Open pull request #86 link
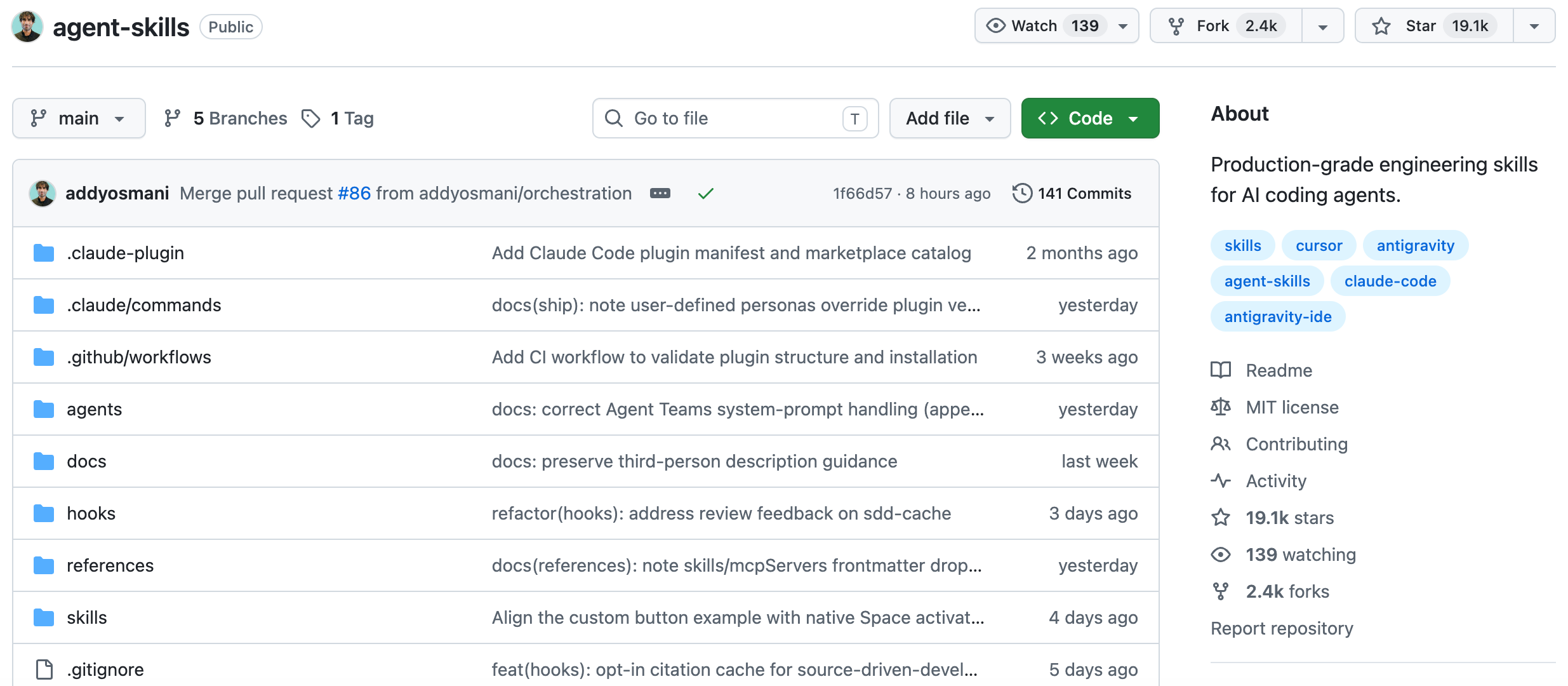This screenshot has height=686, width=1568. click(x=354, y=193)
